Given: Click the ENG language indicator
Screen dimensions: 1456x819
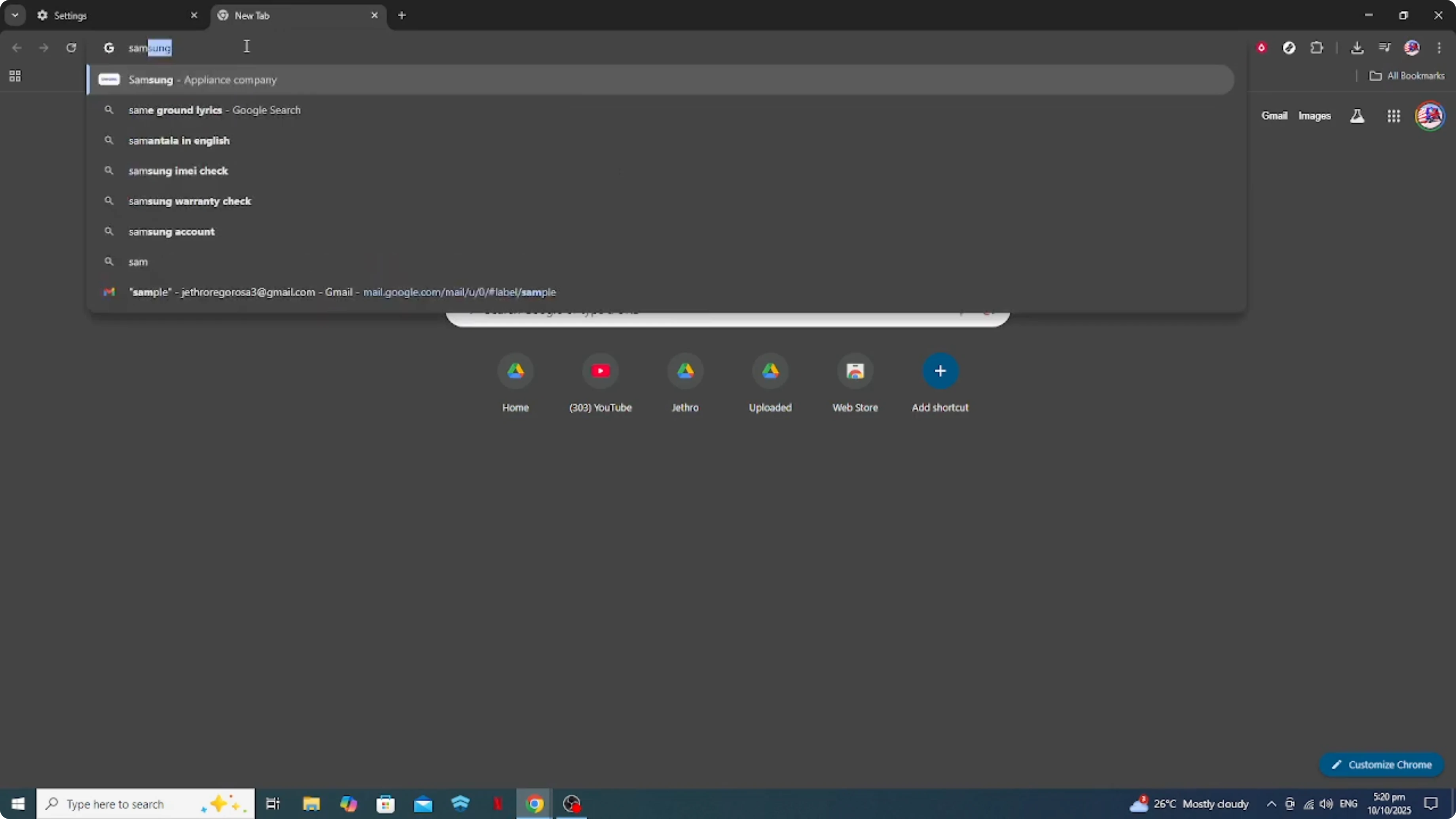Looking at the screenshot, I should (x=1349, y=804).
